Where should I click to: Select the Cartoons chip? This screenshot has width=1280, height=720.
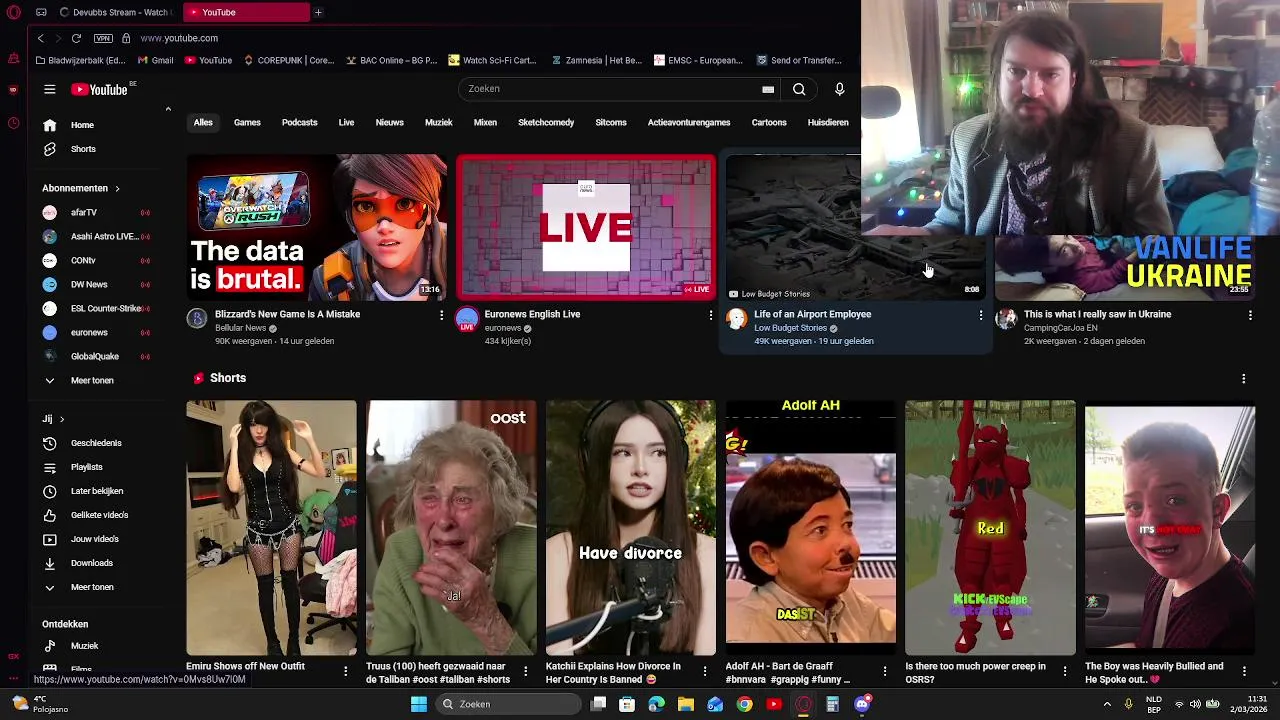(x=769, y=122)
